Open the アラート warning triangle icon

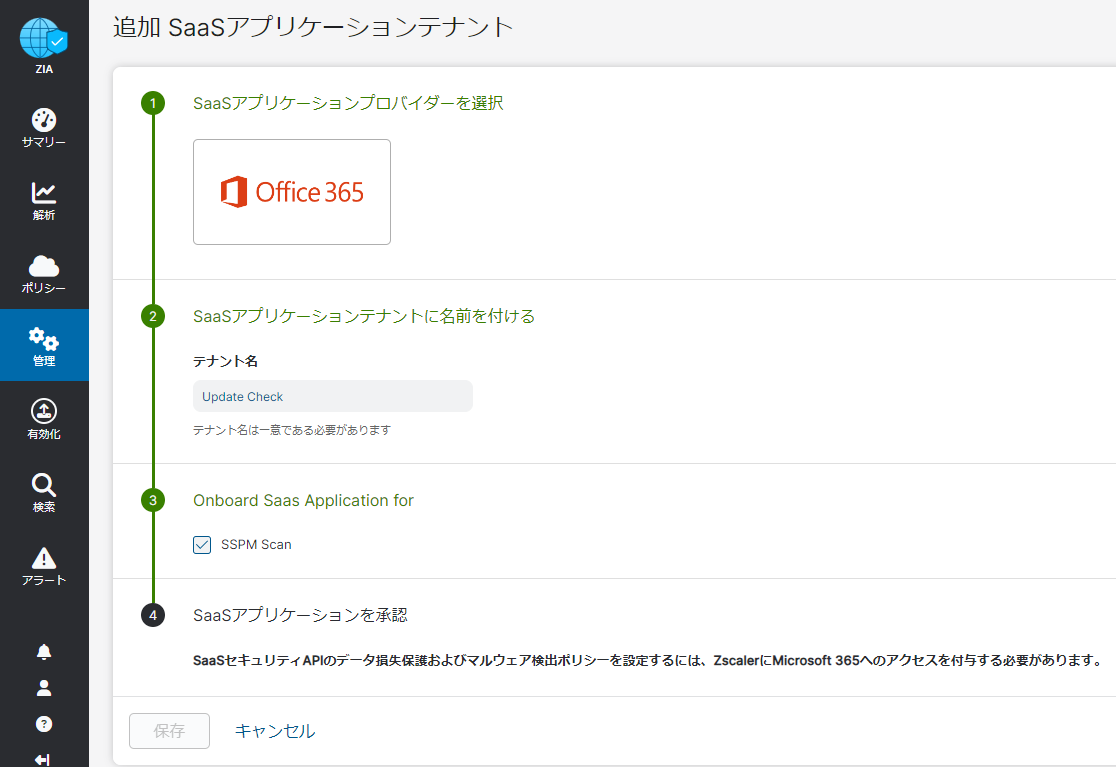(43, 558)
